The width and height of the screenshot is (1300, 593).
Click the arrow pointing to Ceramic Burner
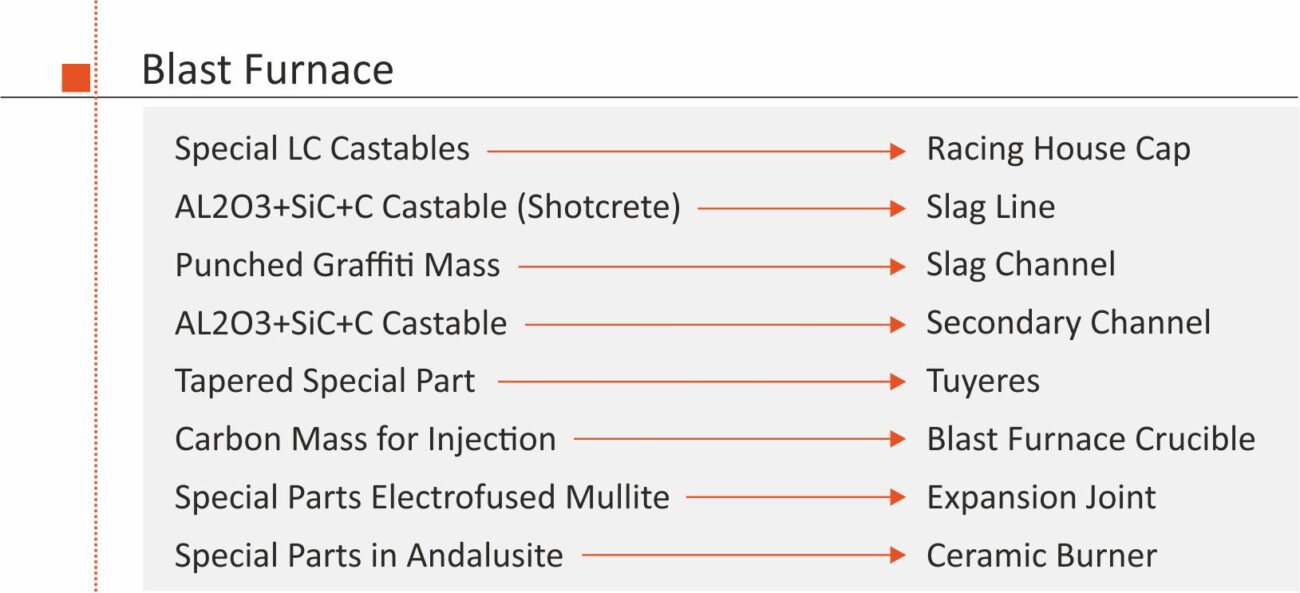coord(744,555)
